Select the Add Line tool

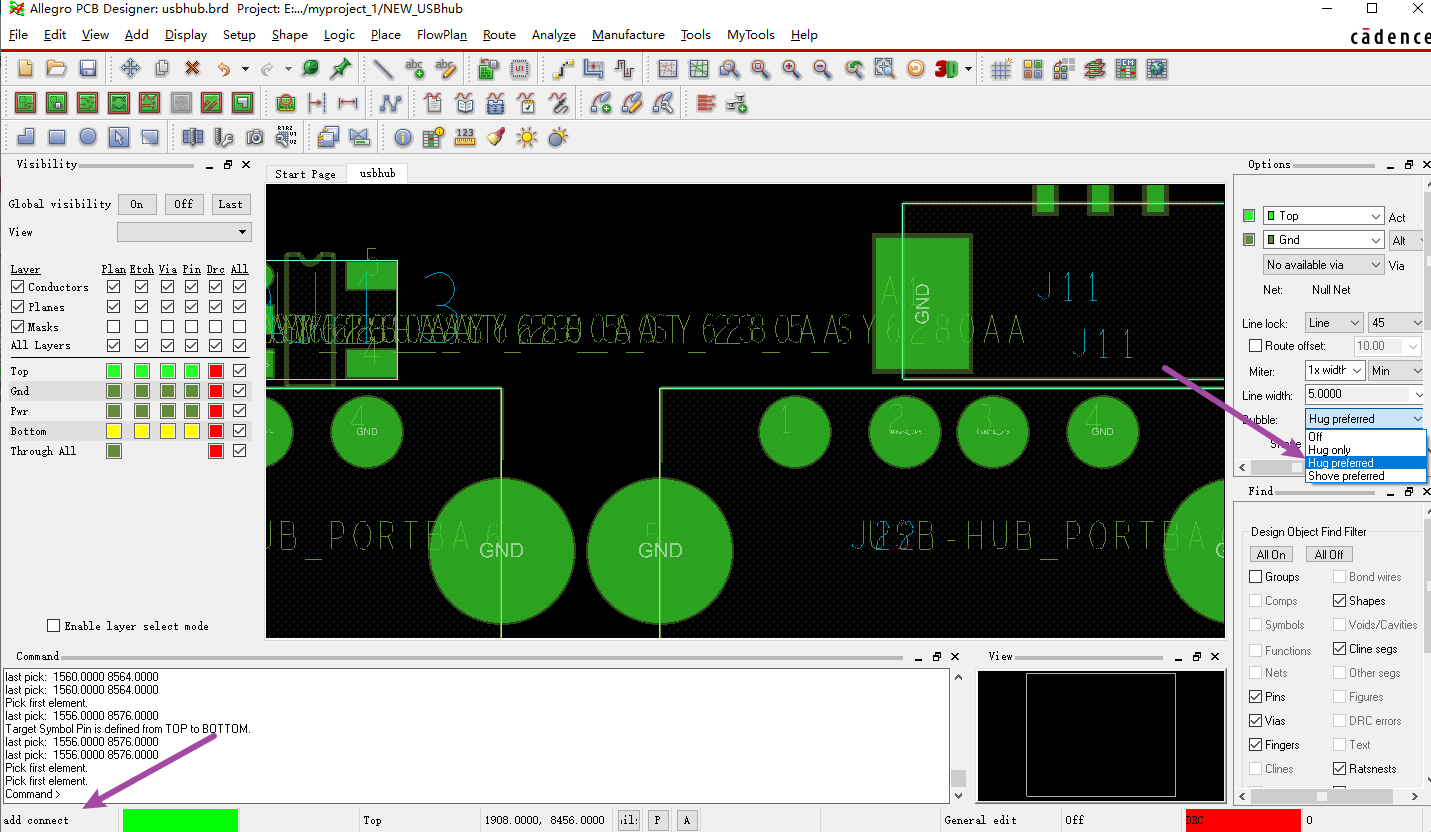tap(383, 69)
